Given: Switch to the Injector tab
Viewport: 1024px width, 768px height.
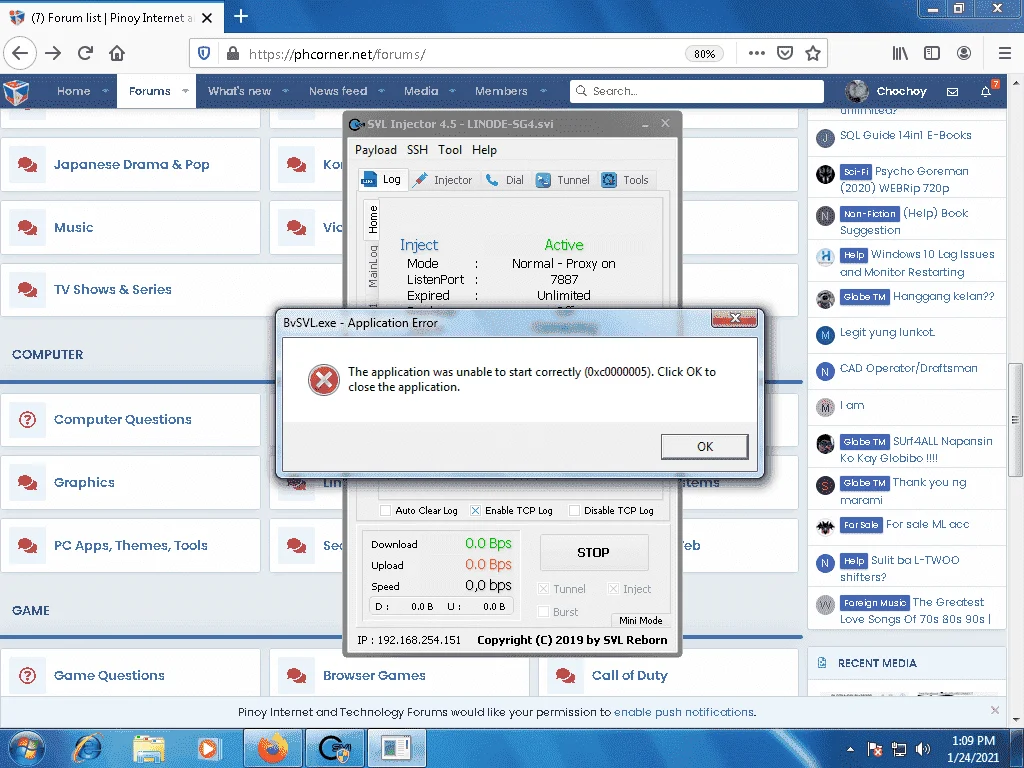Looking at the screenshot, I should [x=443, y=180].
